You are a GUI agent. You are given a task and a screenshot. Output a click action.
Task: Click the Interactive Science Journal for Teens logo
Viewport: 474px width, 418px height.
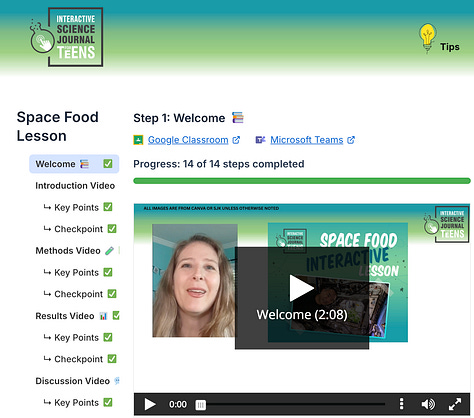click(67, 37)
